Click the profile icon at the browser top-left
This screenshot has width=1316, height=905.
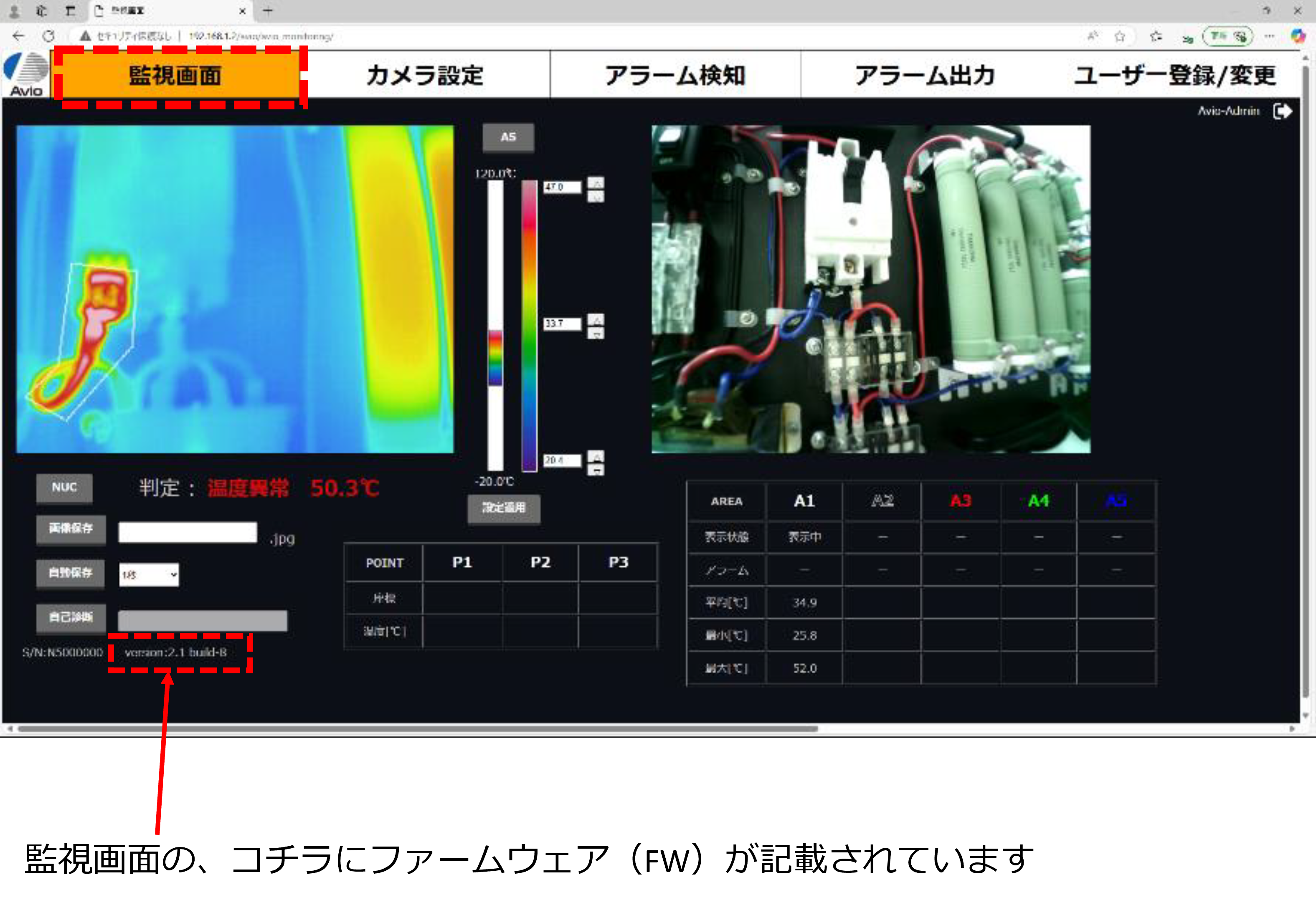coord(14,10)
